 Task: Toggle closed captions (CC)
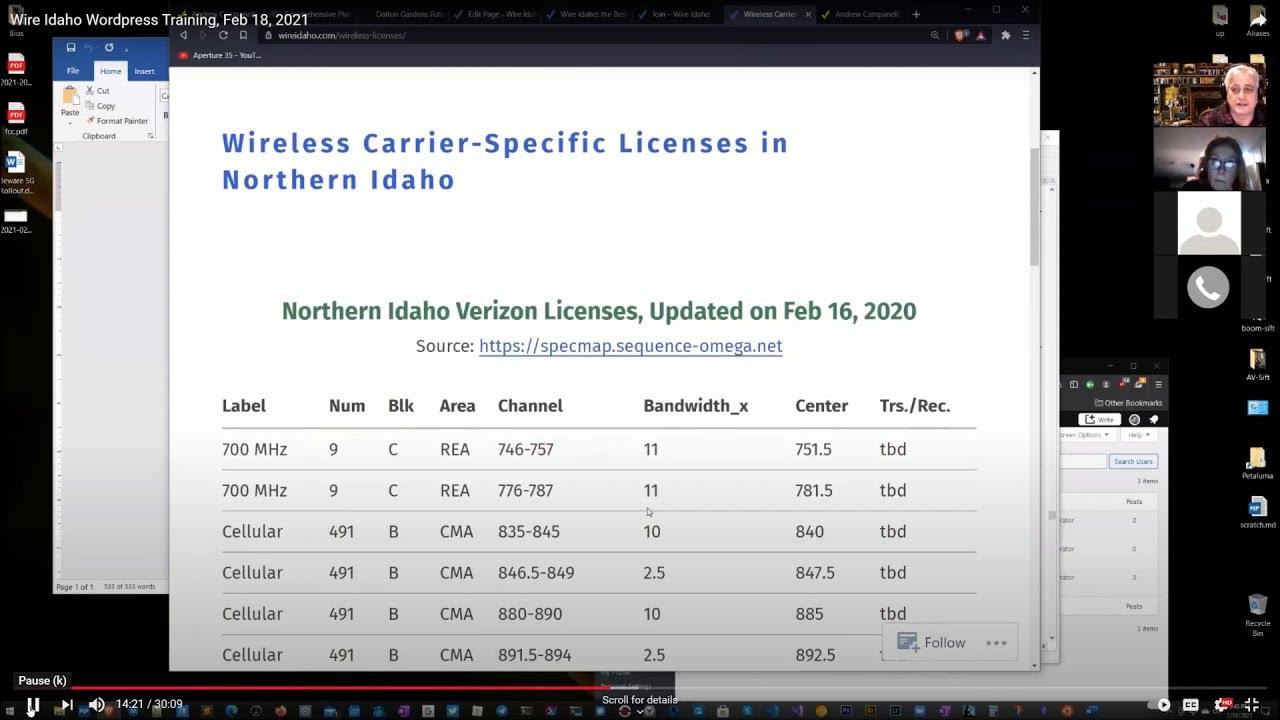tap(1191, 705)
